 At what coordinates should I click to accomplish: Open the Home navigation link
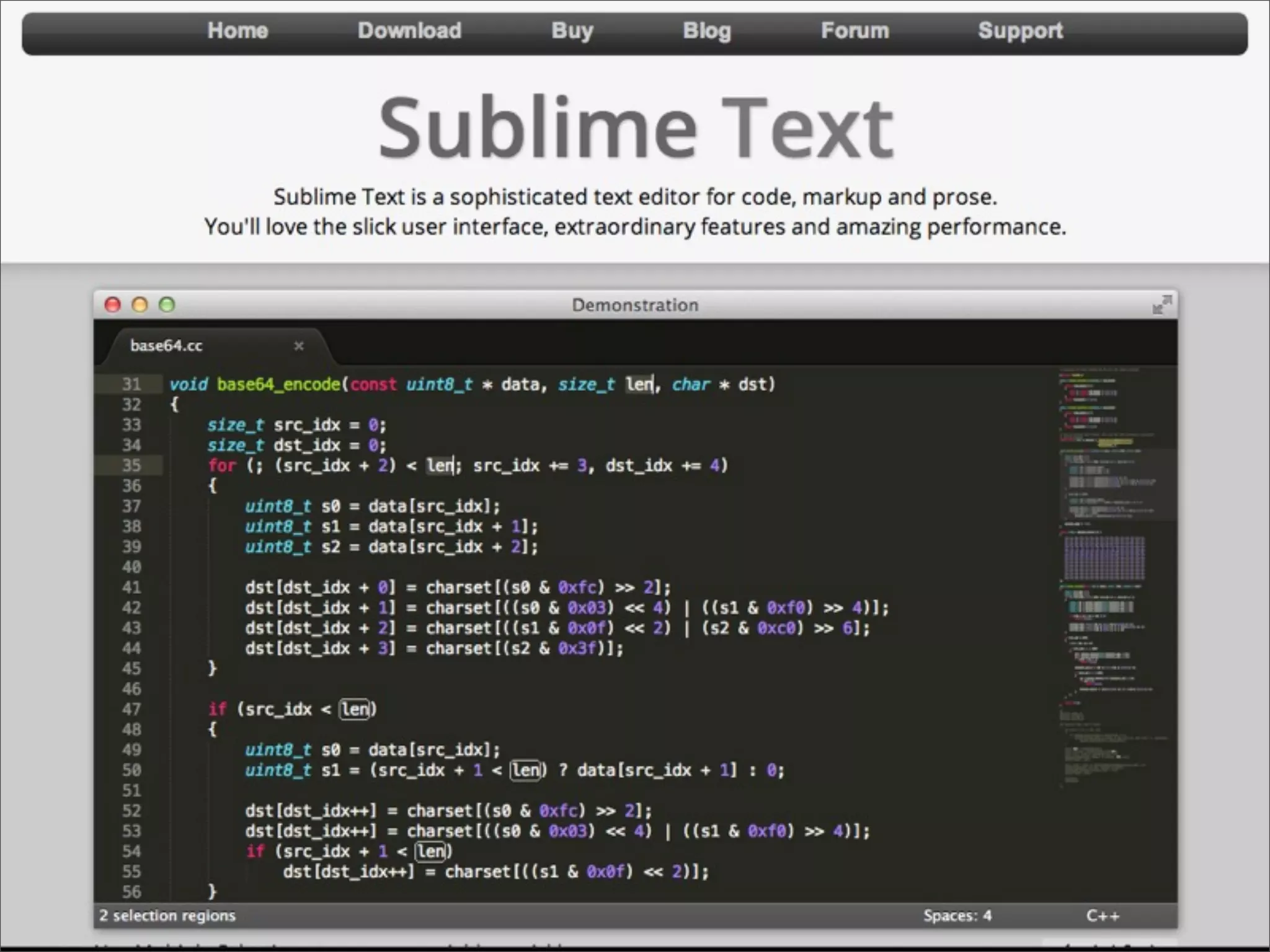pyautogui.click(x=238, y=31)
